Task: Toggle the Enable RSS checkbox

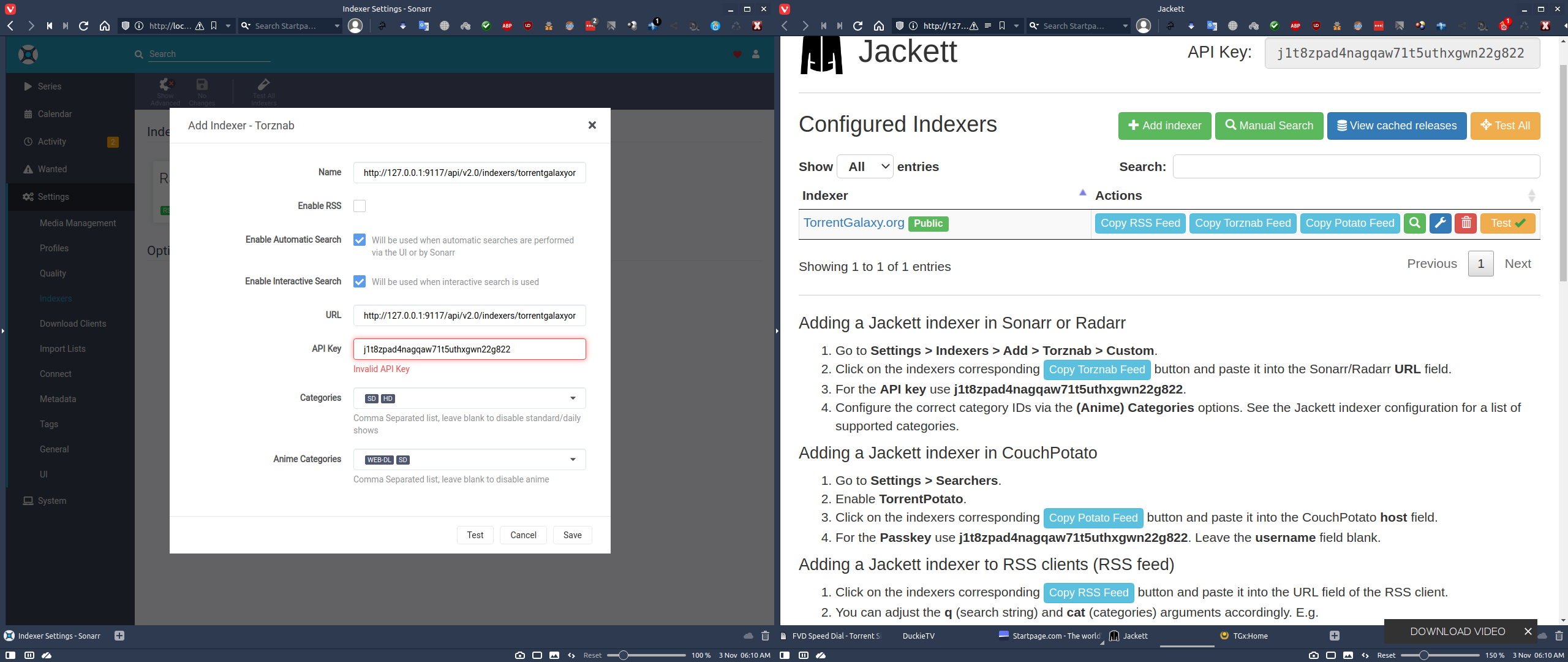Action: 360,206
